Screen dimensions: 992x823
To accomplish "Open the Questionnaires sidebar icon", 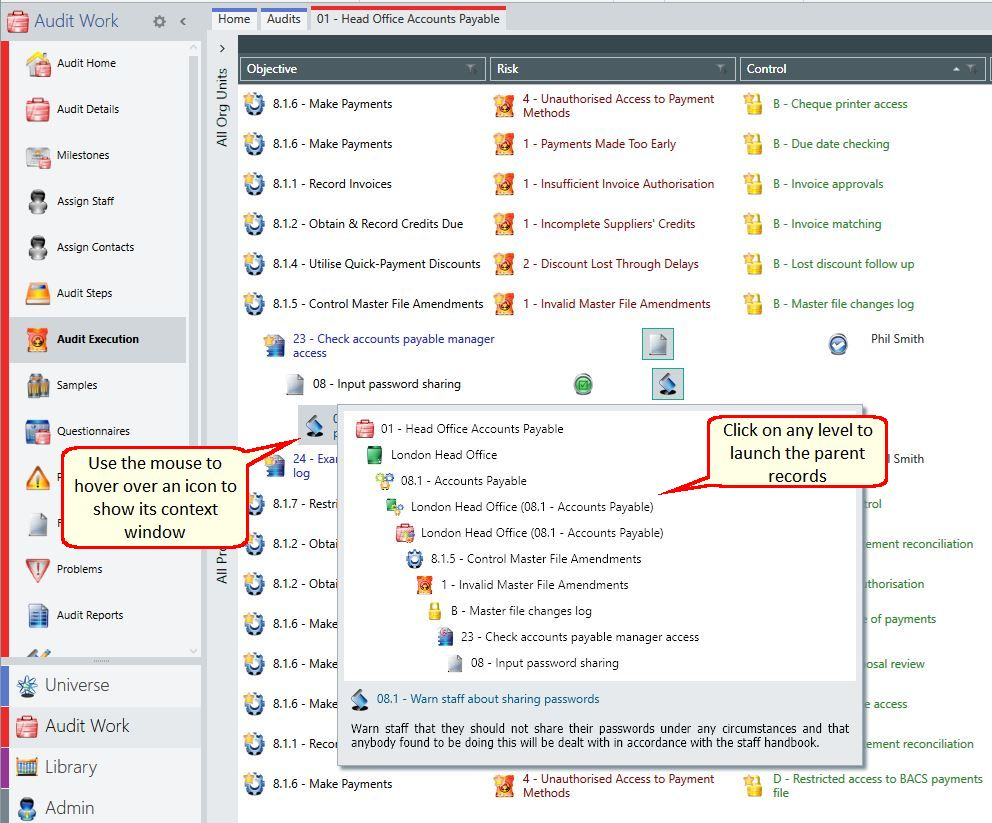I will [x=38, y=431].
